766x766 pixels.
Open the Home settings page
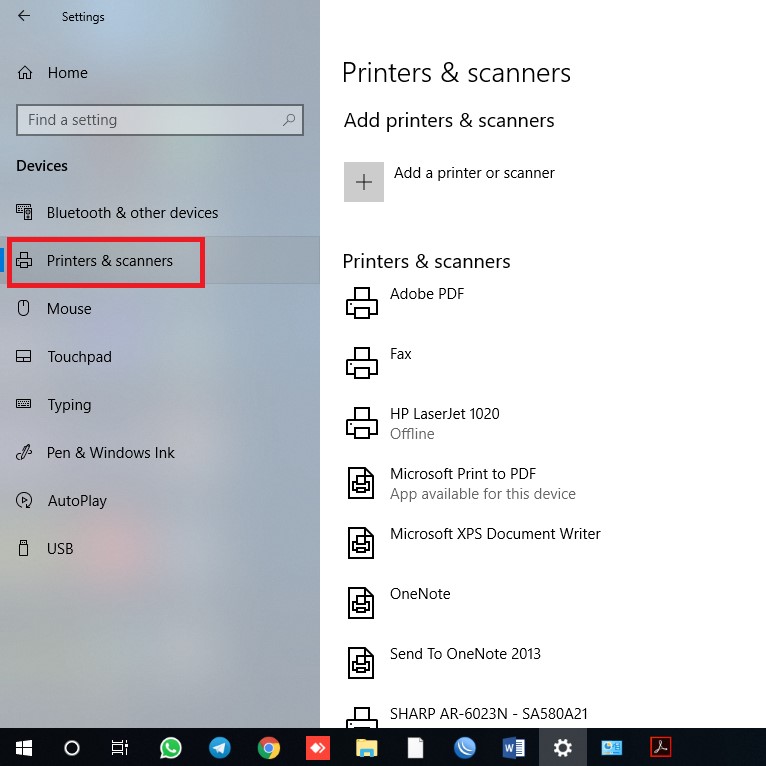pos(67,73)
